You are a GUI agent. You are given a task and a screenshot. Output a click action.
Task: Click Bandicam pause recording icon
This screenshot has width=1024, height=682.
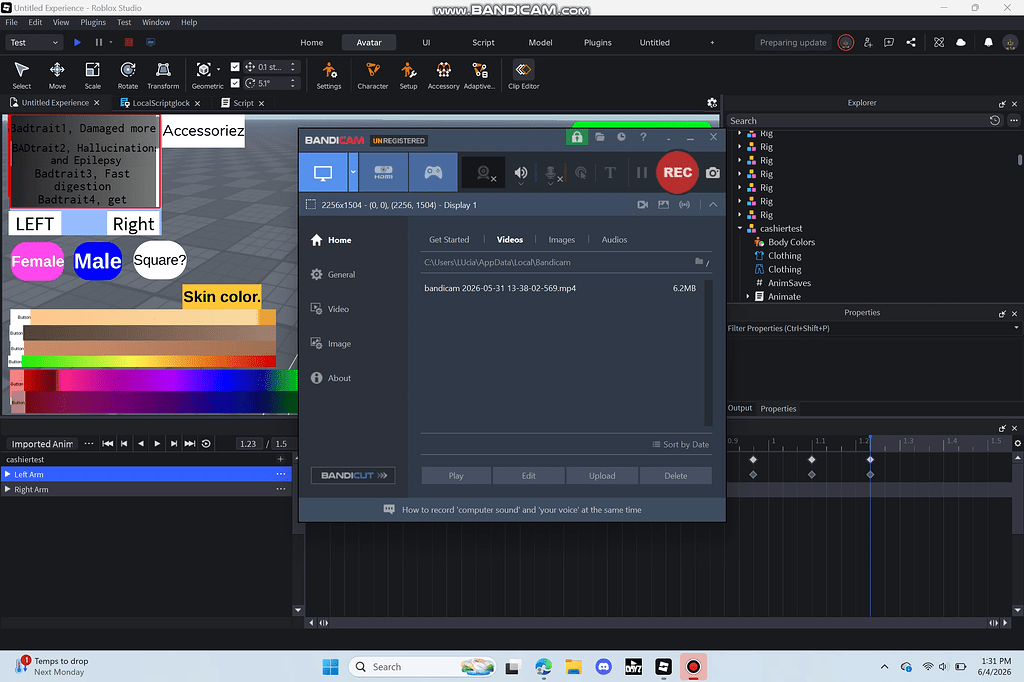click(642, 172)
